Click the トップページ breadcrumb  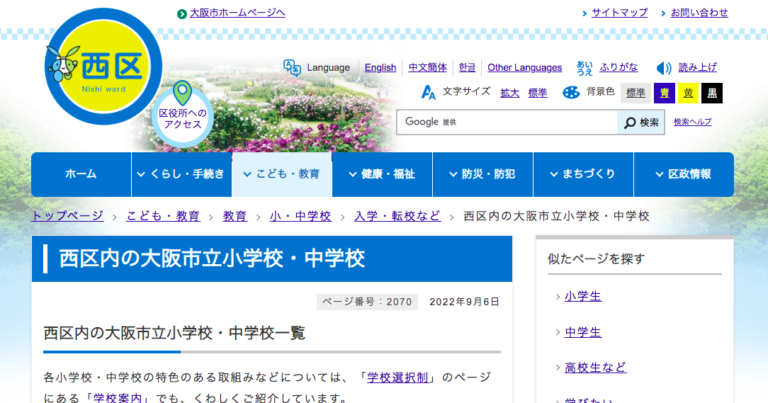click(68, 216)
